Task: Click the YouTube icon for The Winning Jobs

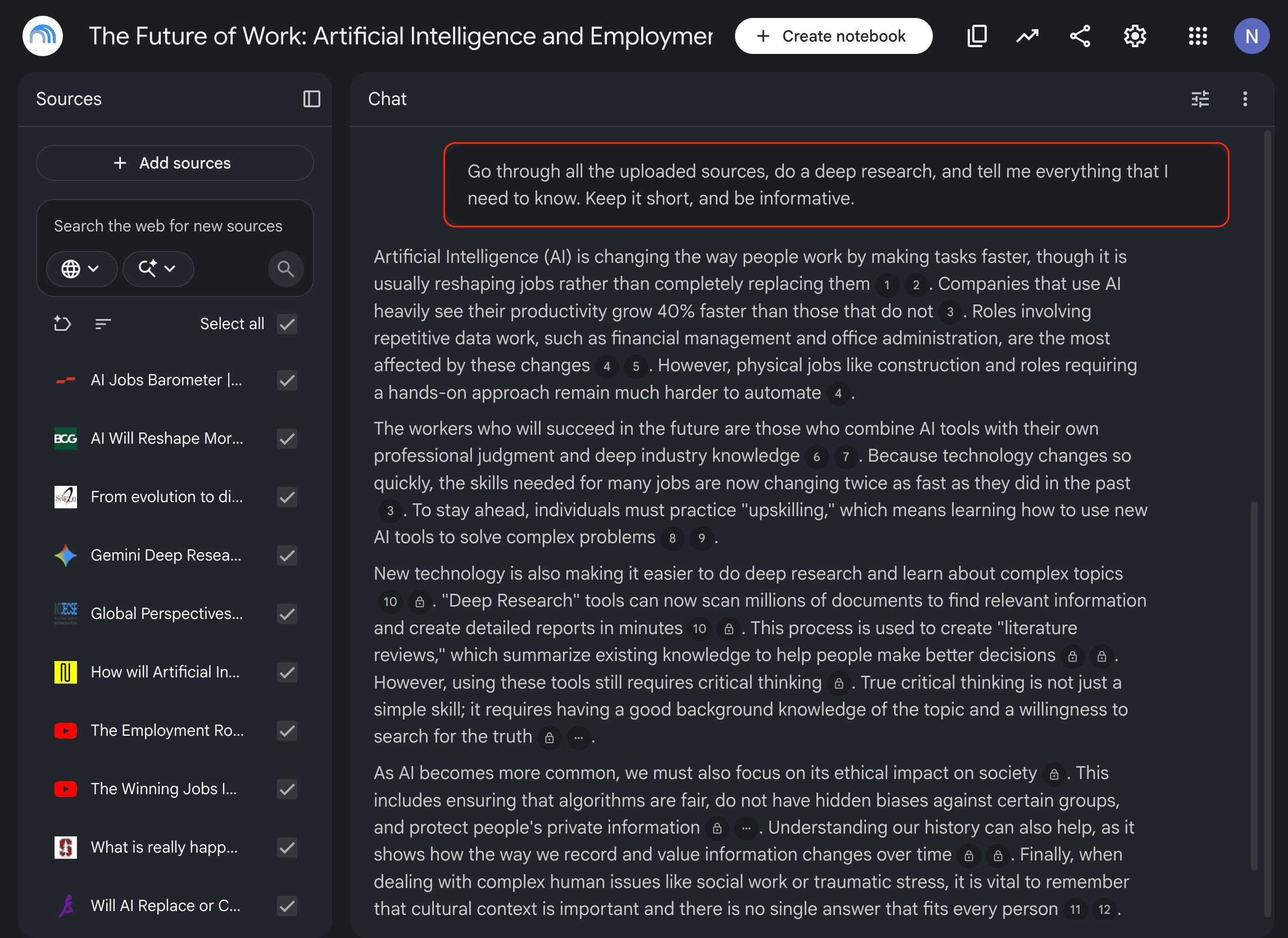Action: point(65,789)
